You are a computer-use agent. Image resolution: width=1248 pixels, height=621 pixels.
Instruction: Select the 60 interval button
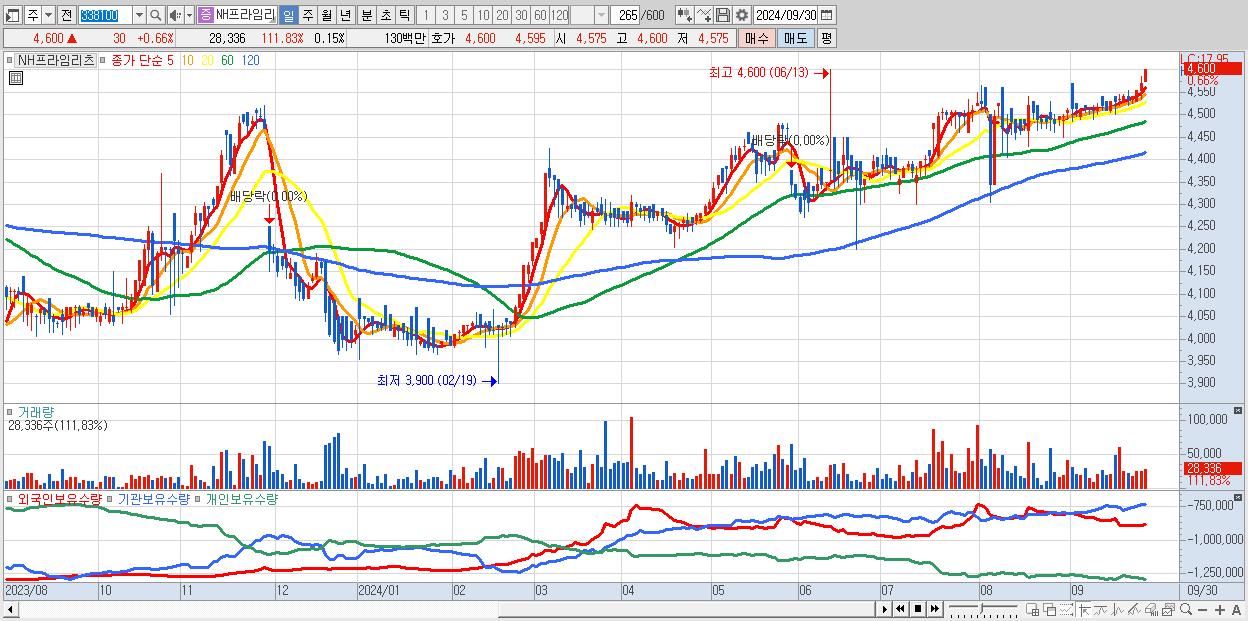(x=540, y=15)
